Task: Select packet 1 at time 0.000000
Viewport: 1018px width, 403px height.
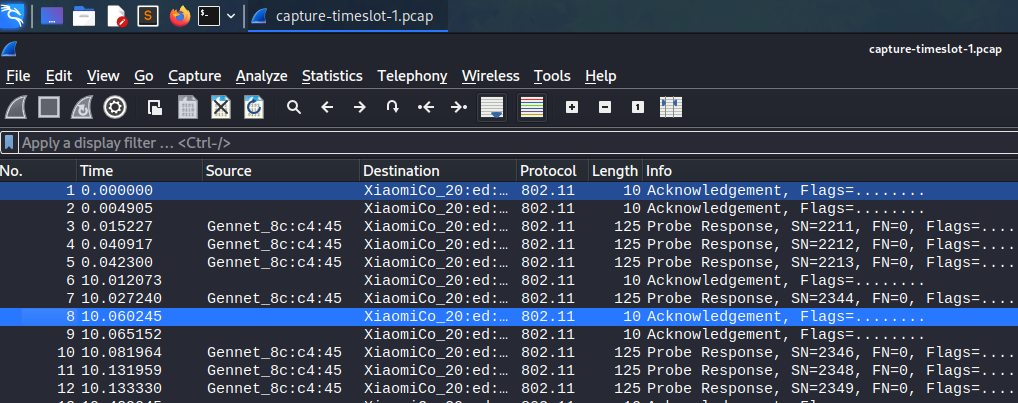Action: click(509, 191)
